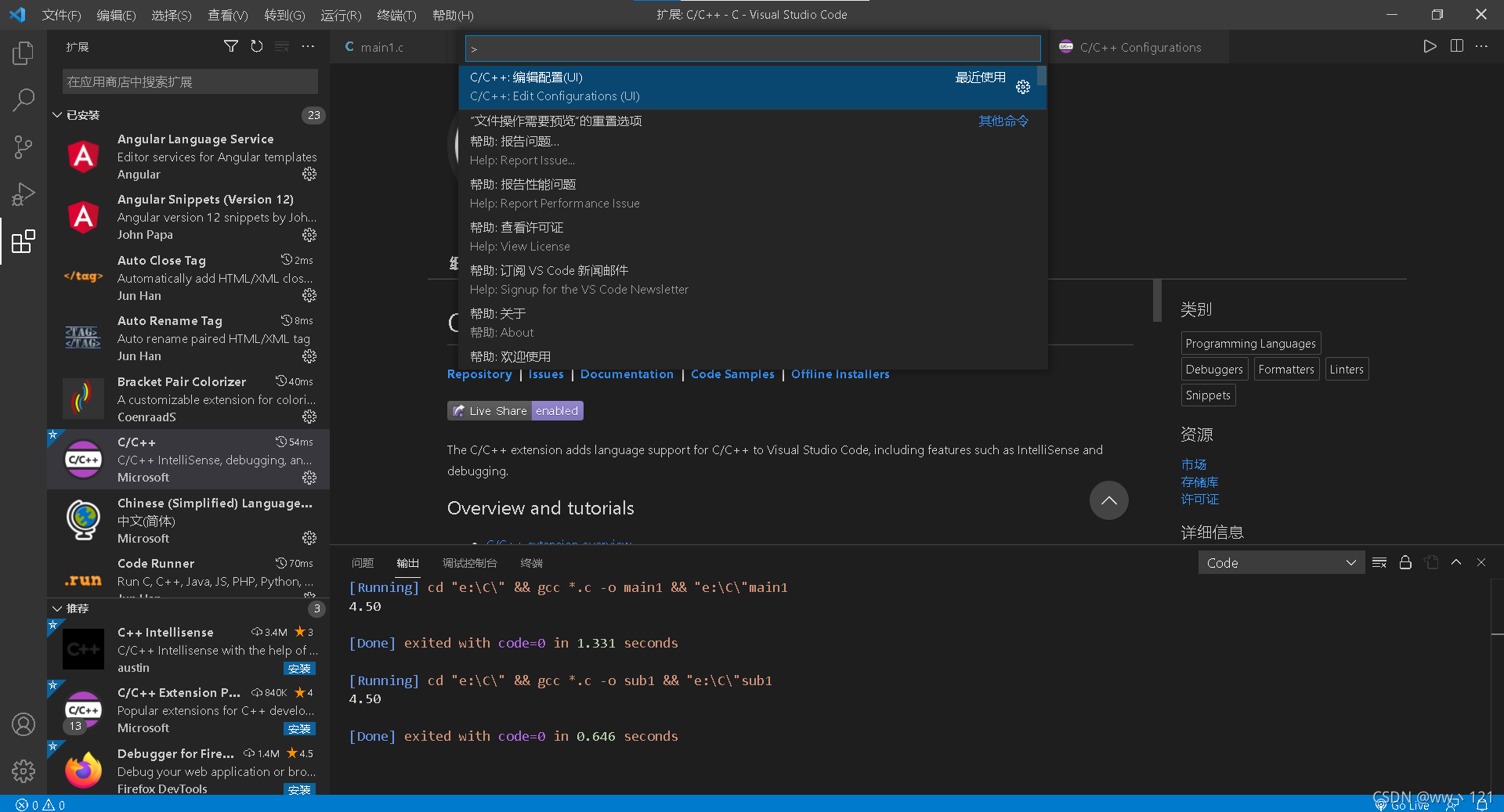The height and width of the screenshot is (812, 1504).
Task: Open the 市场 resource link
Action: coord(1194,464)
